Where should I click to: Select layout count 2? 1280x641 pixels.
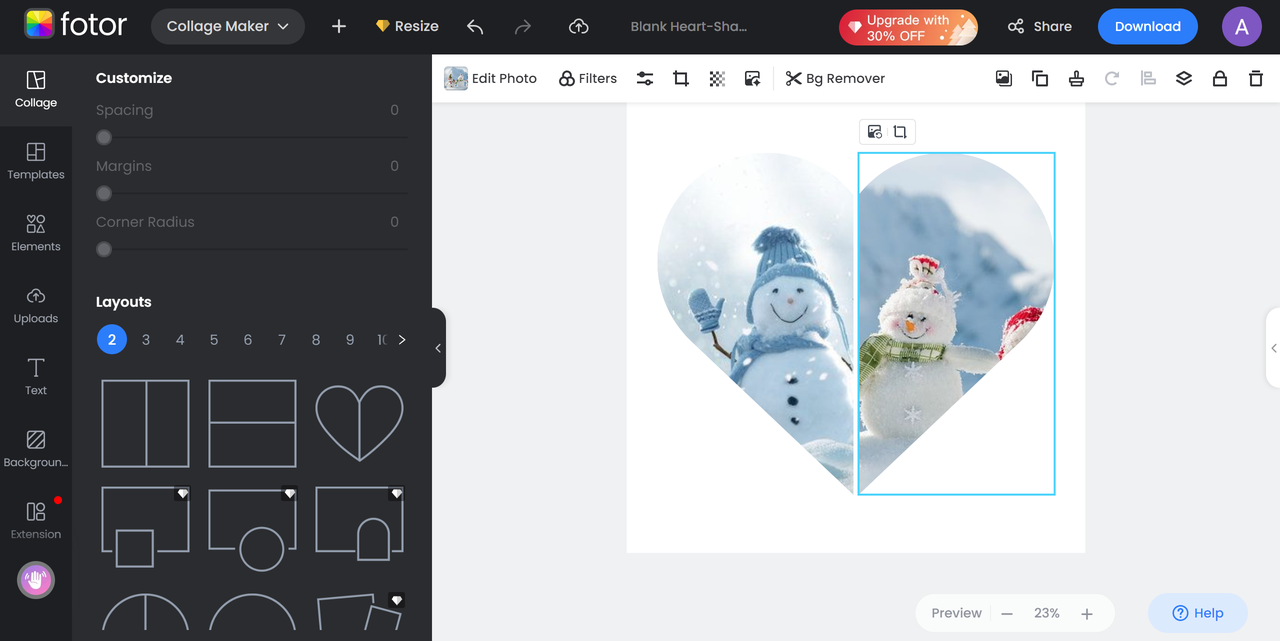click(112, 340)
